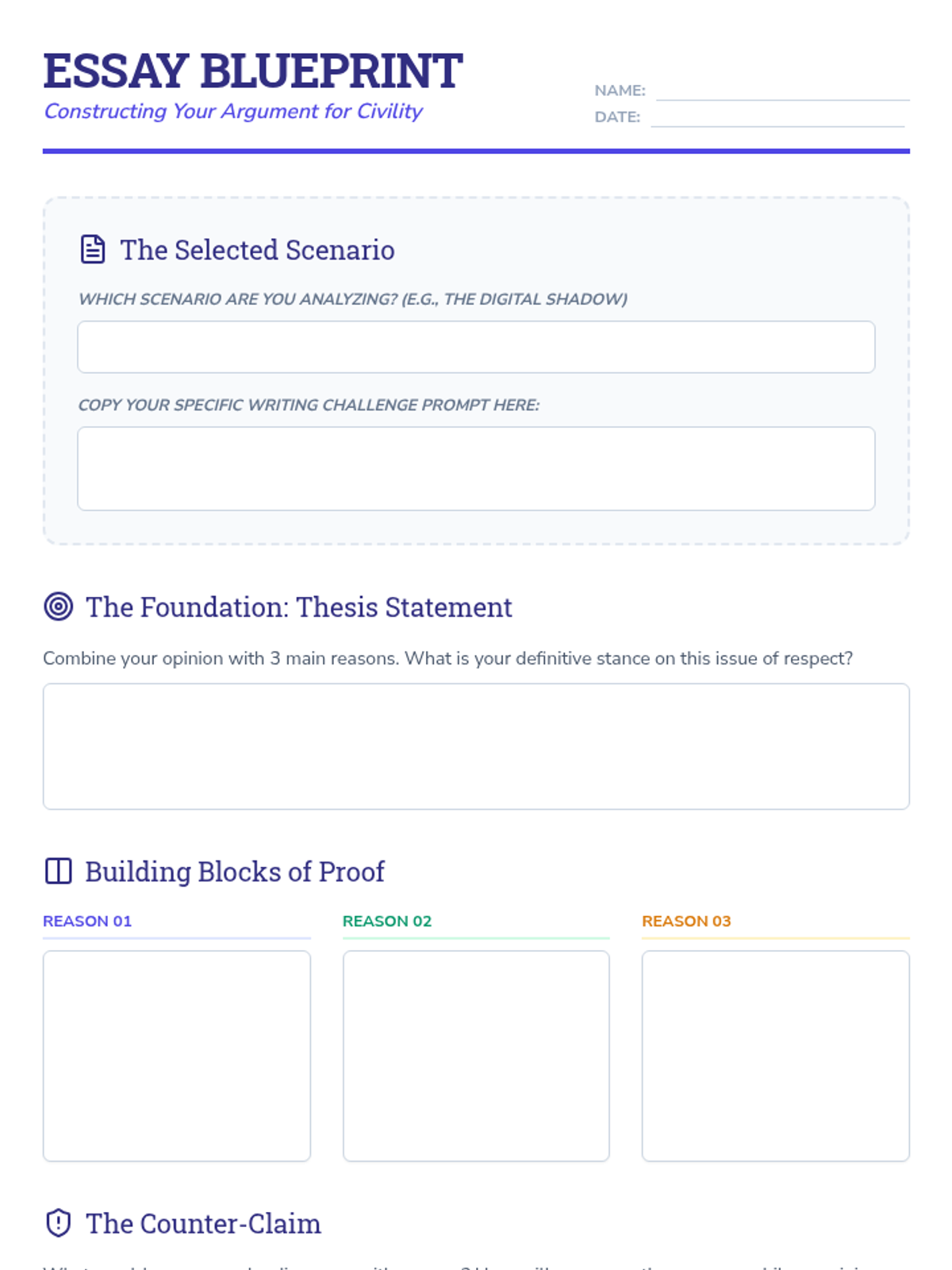Click the columns icon beside Building Blocks of Proof
Image resolution: width=952 pixels, height=1270 pixels.
pyautogui.click(x=59, y=871)
